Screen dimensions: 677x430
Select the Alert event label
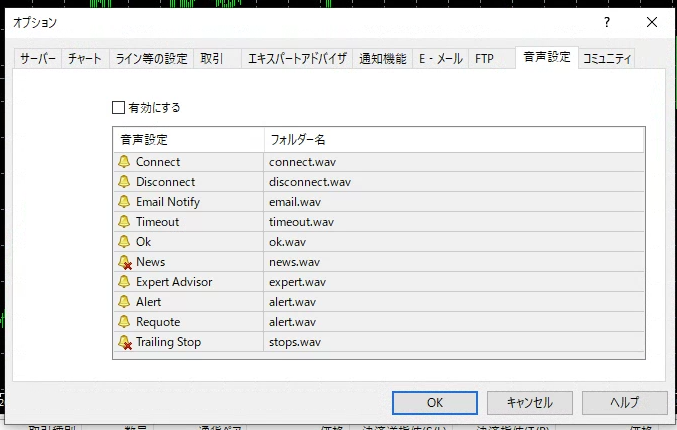coord(148,301)
